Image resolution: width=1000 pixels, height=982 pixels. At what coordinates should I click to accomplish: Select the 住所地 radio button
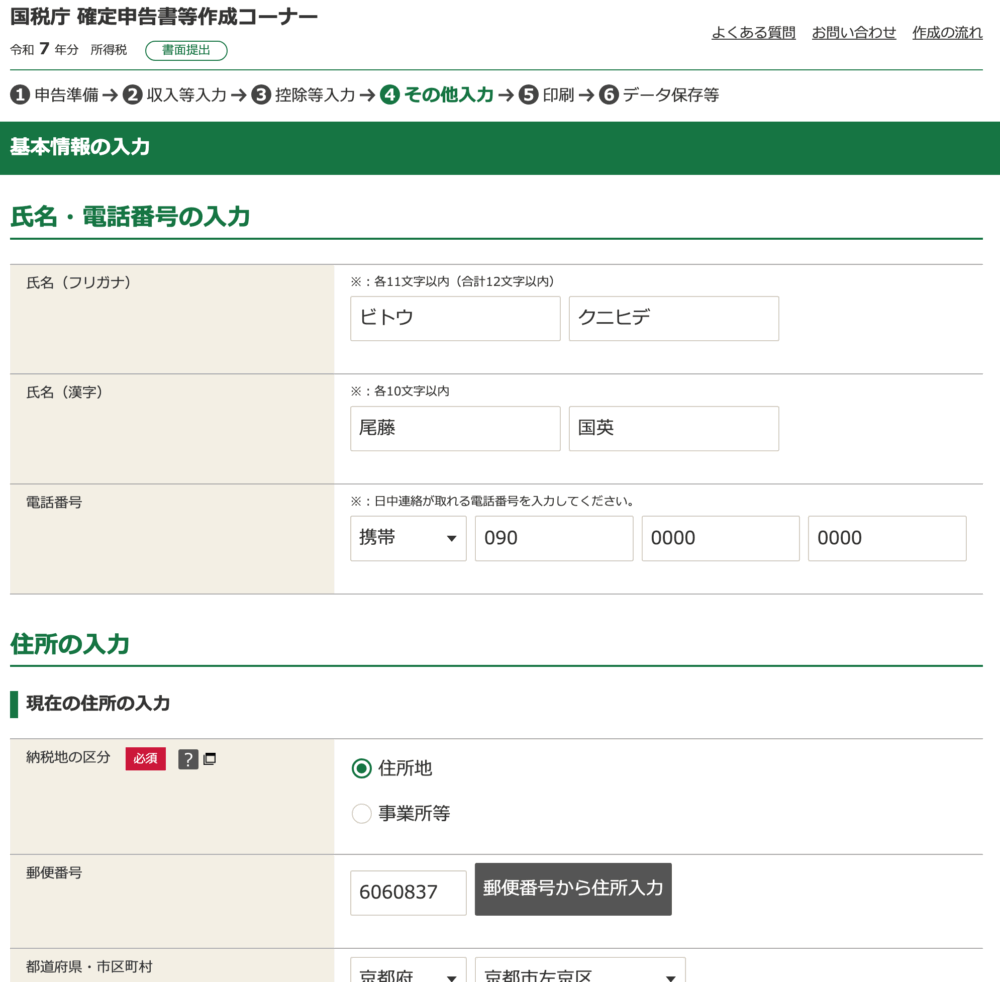(361, 769)
